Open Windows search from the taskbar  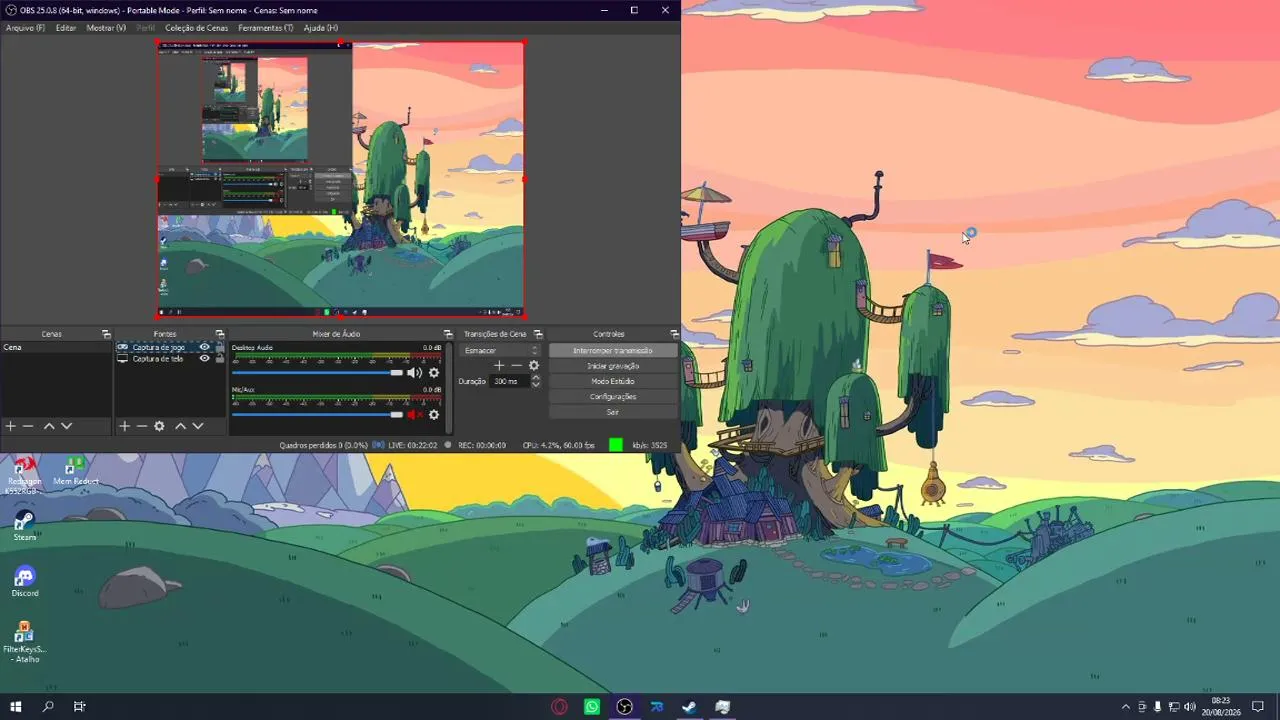[48, 707]
